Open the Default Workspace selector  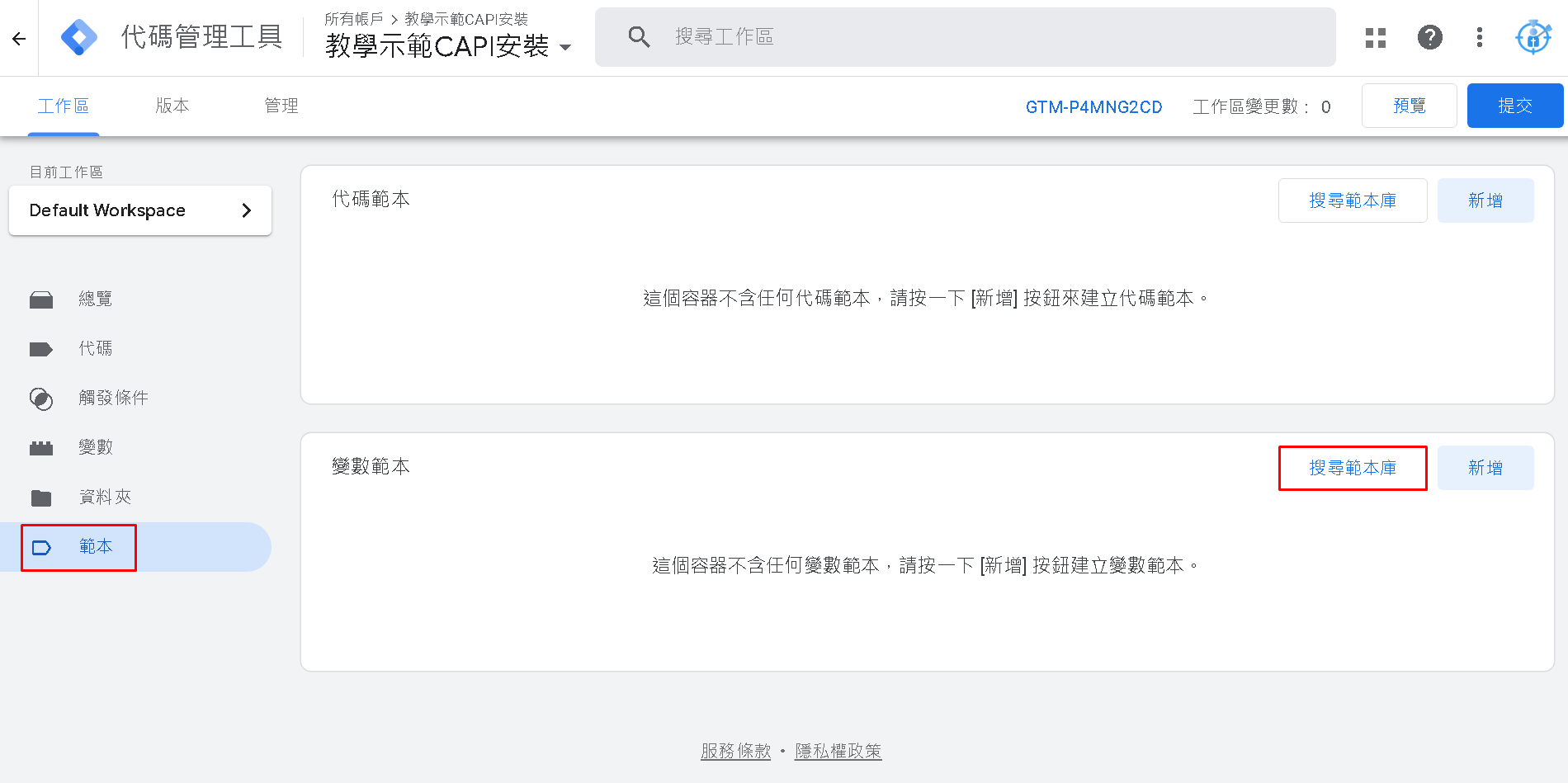140,210
